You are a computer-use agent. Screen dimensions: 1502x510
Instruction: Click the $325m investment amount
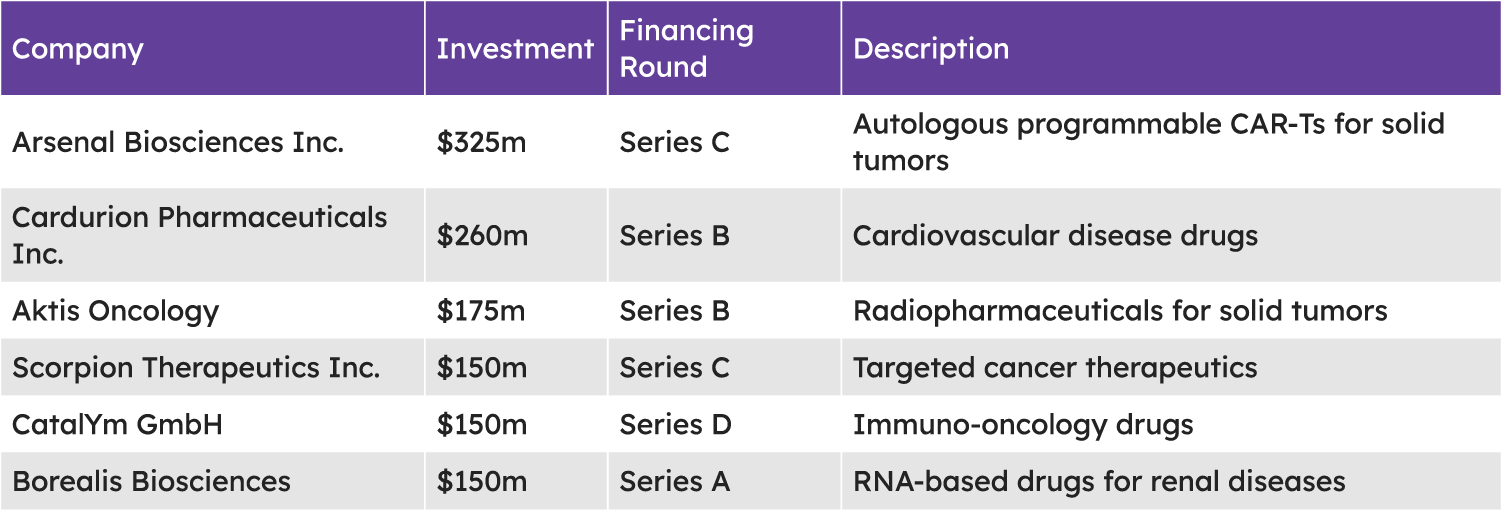point(481,142)
